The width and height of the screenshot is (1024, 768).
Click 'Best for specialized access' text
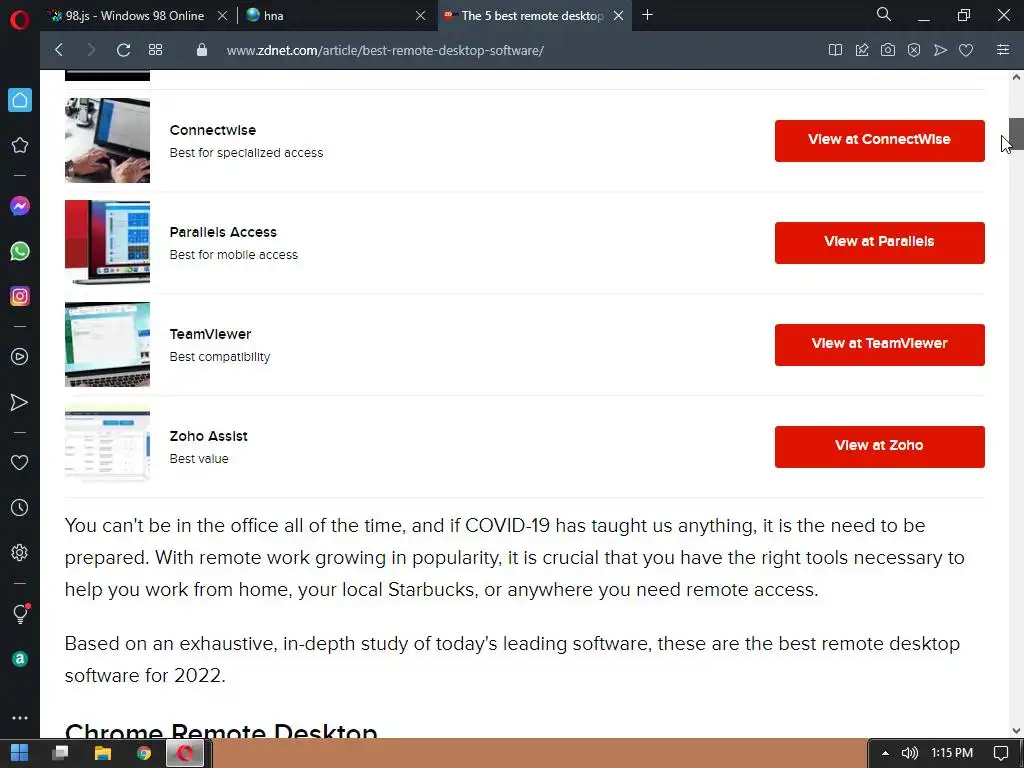[246, 153]
